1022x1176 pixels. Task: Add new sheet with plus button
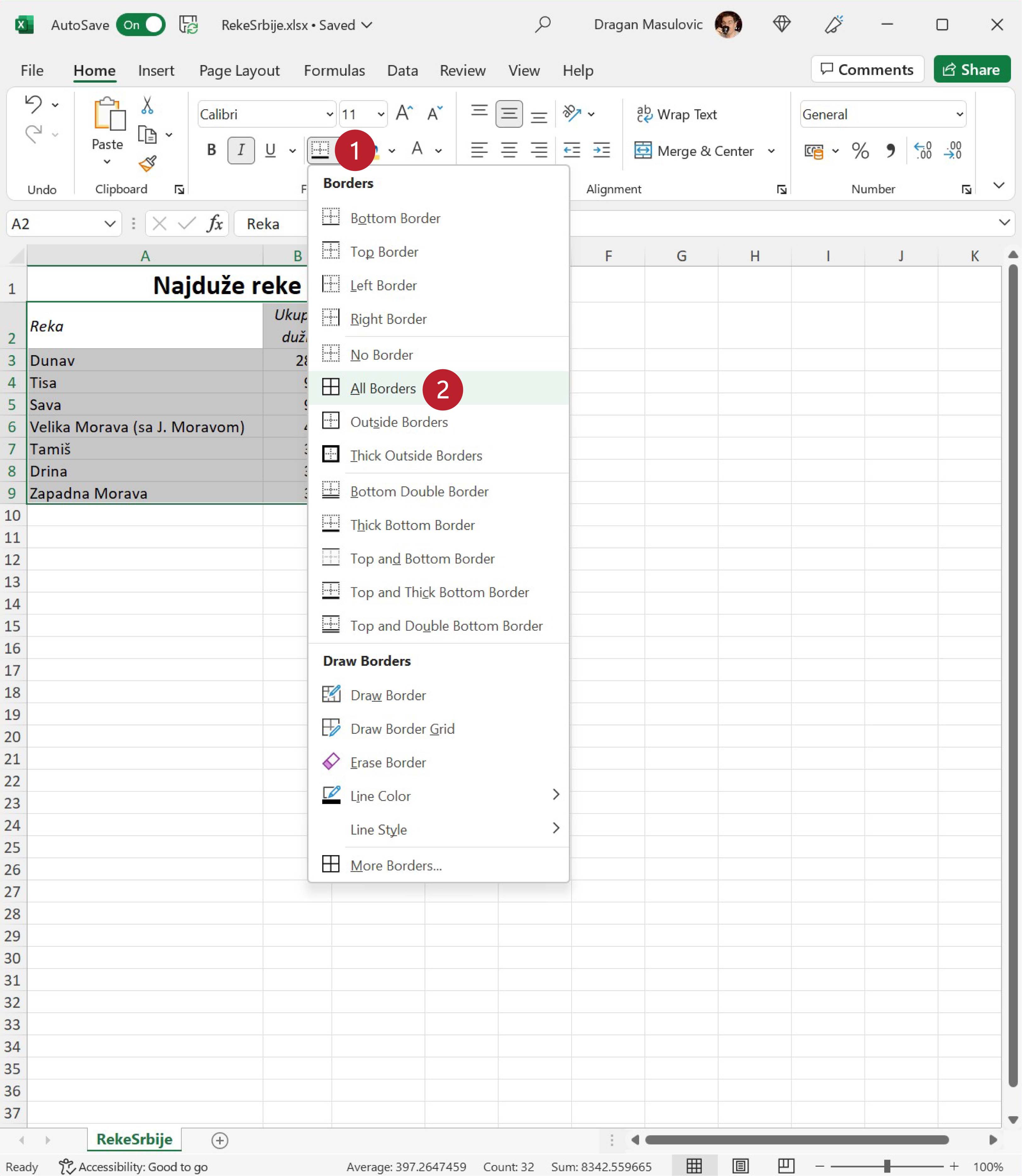220,1140
